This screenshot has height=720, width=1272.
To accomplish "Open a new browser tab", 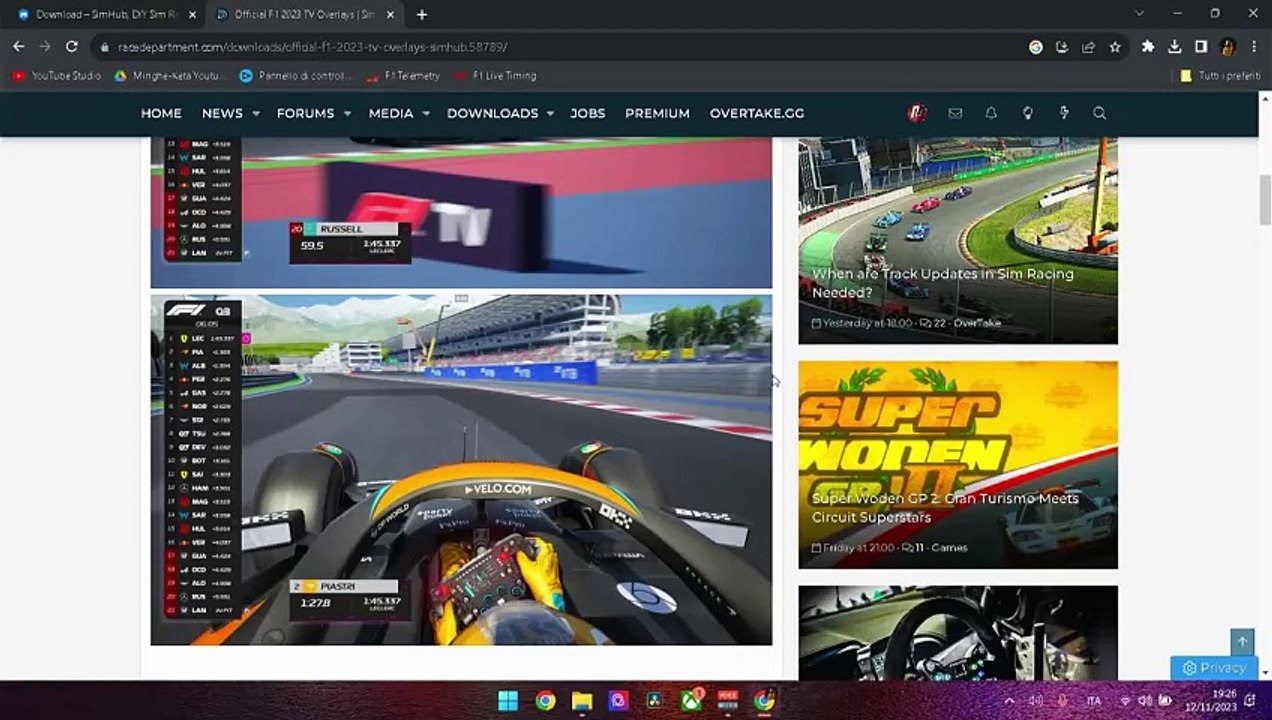I will [422, 15].
